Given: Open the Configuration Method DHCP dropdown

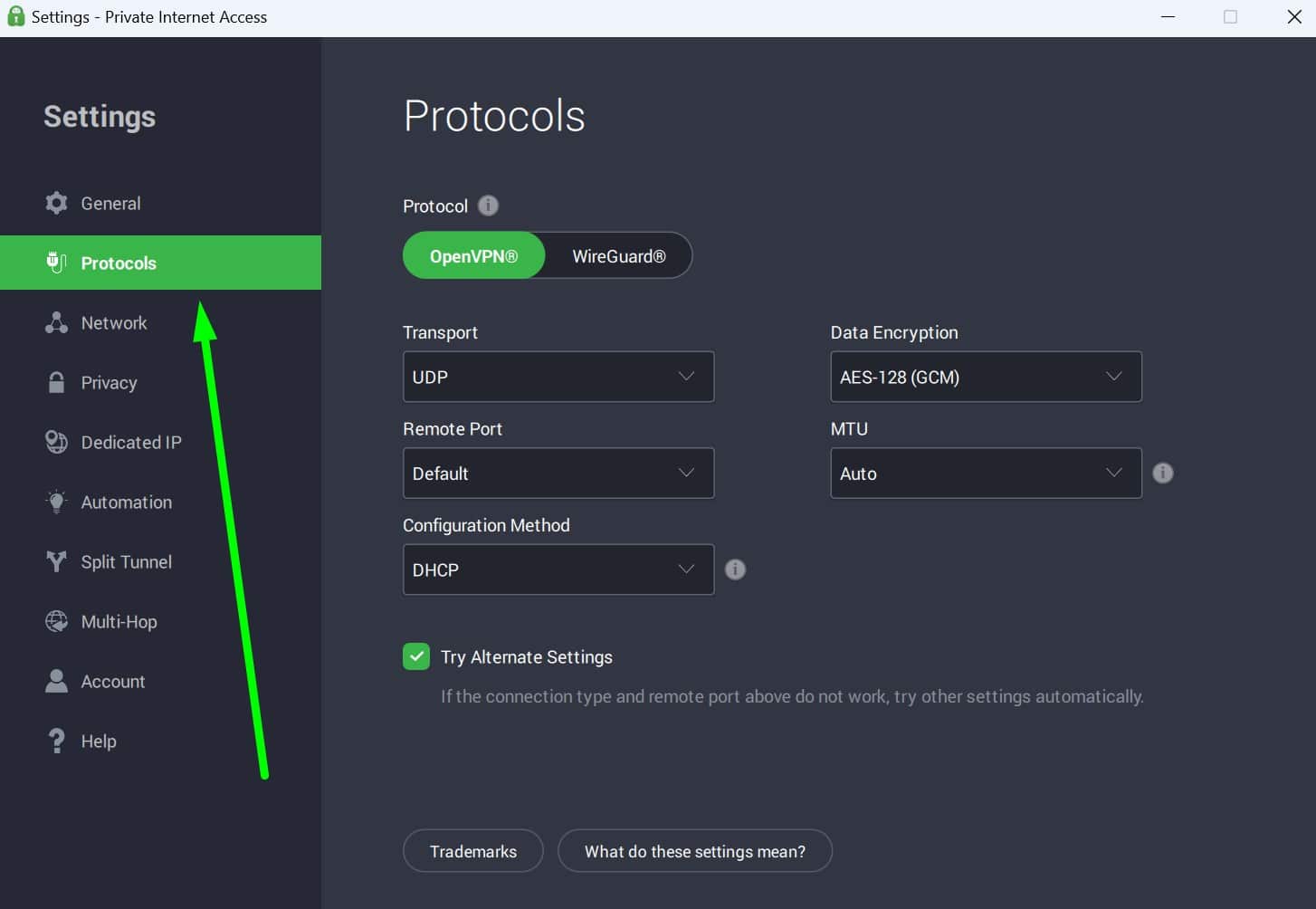Looking at the screenshot, I should pos(558,569).
